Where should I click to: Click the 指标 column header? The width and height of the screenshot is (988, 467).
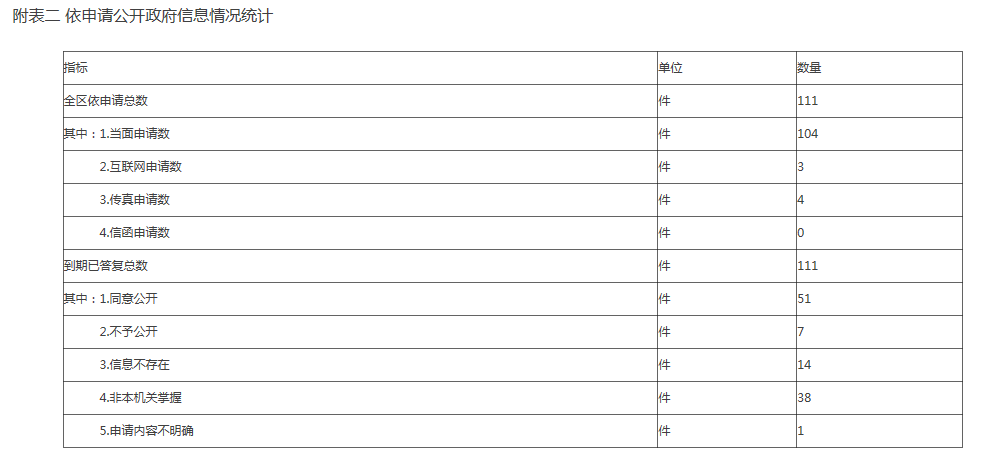click(76, 68)
